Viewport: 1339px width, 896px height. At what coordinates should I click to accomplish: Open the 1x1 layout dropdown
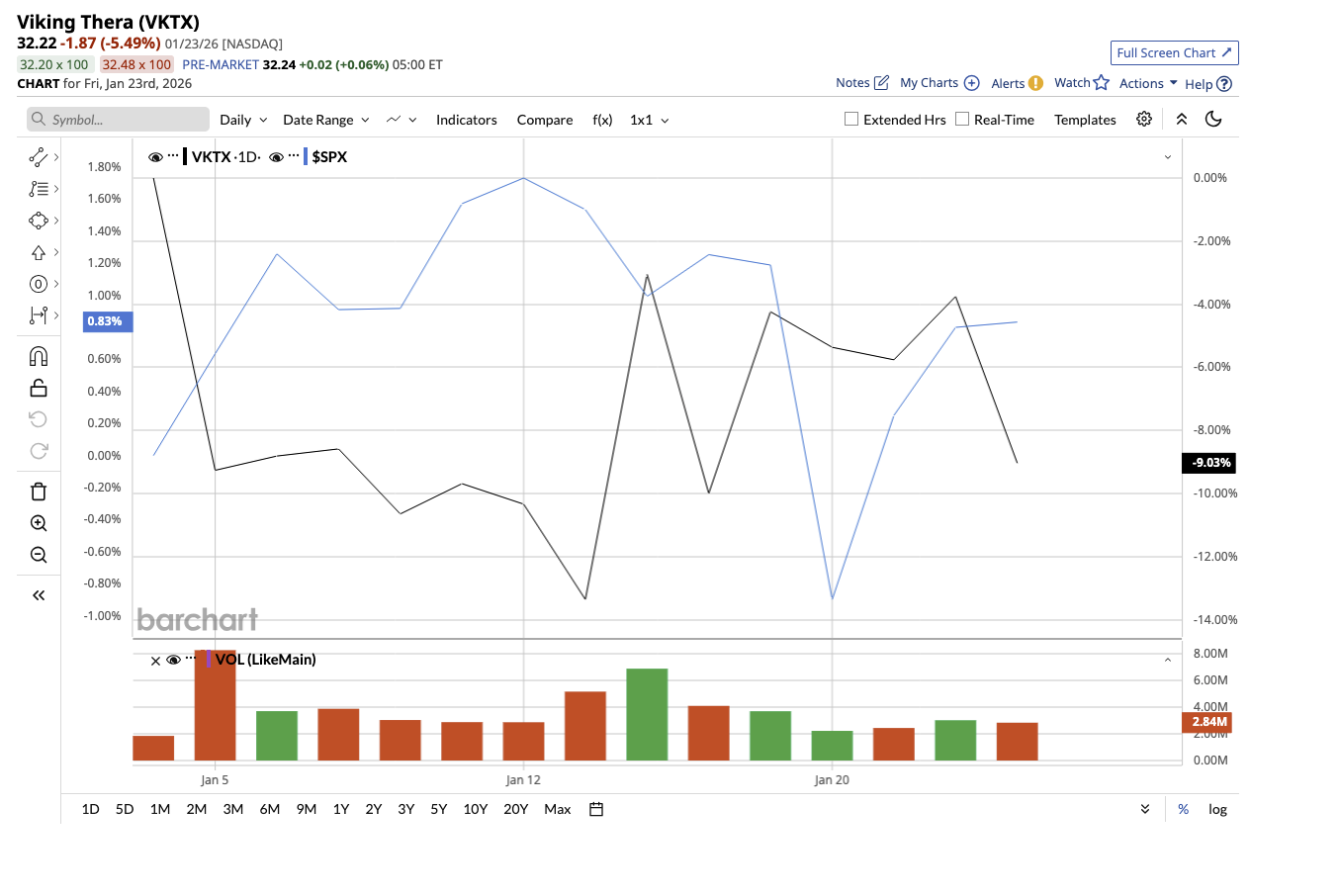pos(650,120)
